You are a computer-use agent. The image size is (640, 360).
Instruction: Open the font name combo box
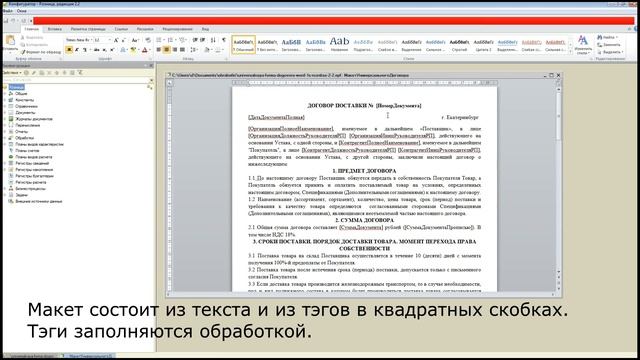tap(79, 40)
